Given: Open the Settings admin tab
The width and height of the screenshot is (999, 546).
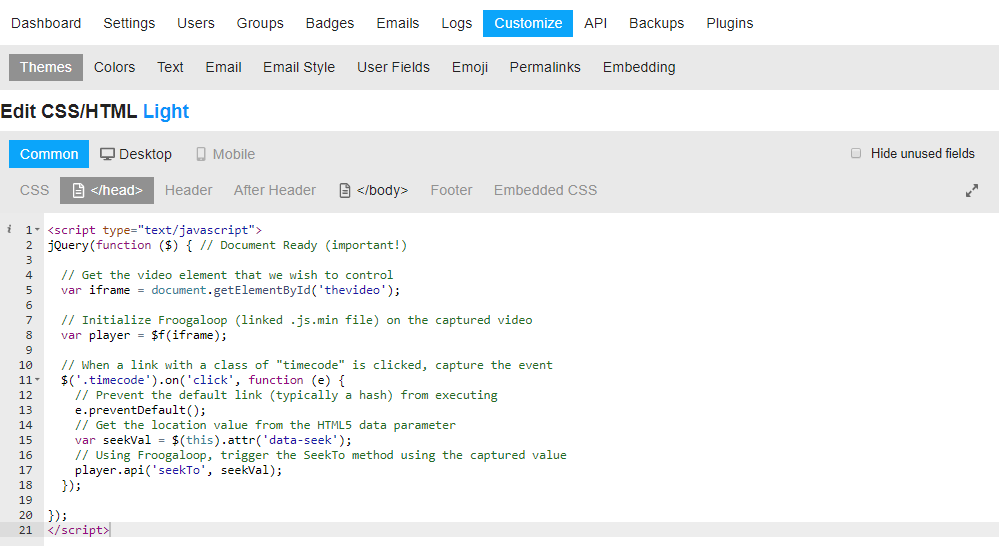Looking at the screenshot, I should (129, 24).
